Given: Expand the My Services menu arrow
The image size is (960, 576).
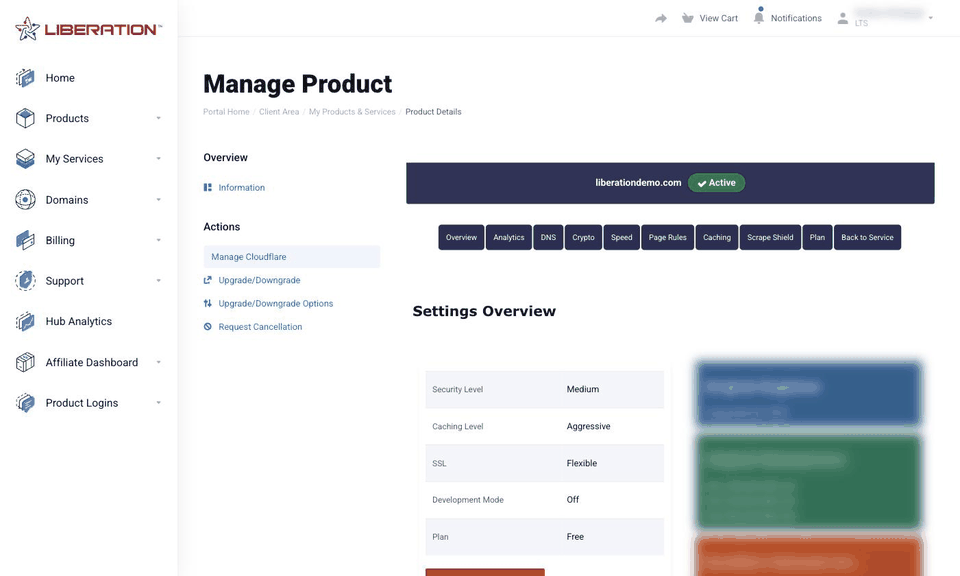Looking at the screenshot, I should pos(159,159).
